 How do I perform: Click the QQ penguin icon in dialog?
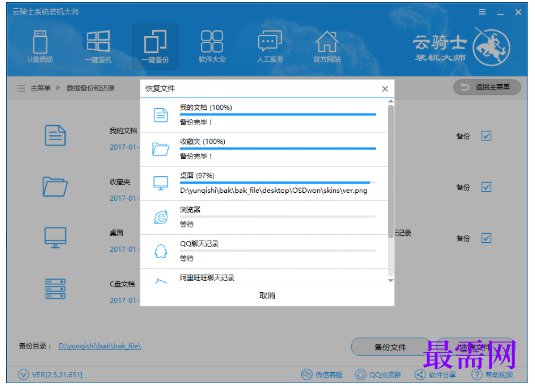[161, 251]
